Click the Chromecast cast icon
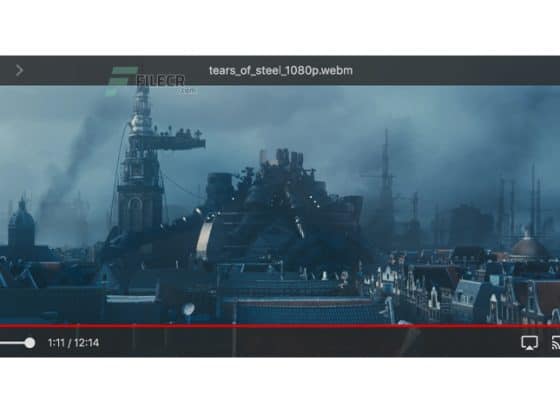This screenshot has width=560, height=420. pyautogui.click(x=556, y=342)
